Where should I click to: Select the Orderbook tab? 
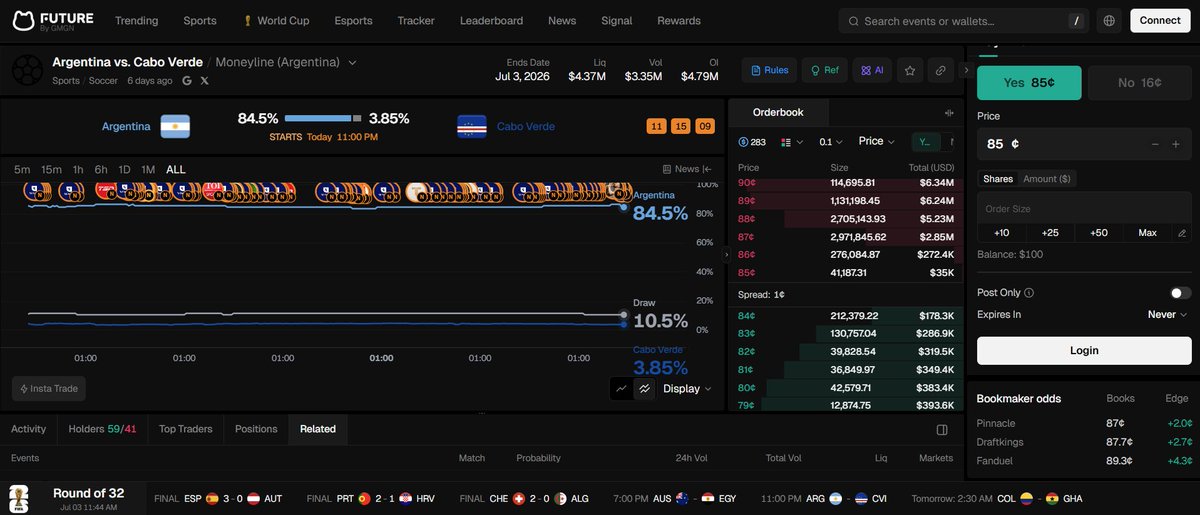778,112
